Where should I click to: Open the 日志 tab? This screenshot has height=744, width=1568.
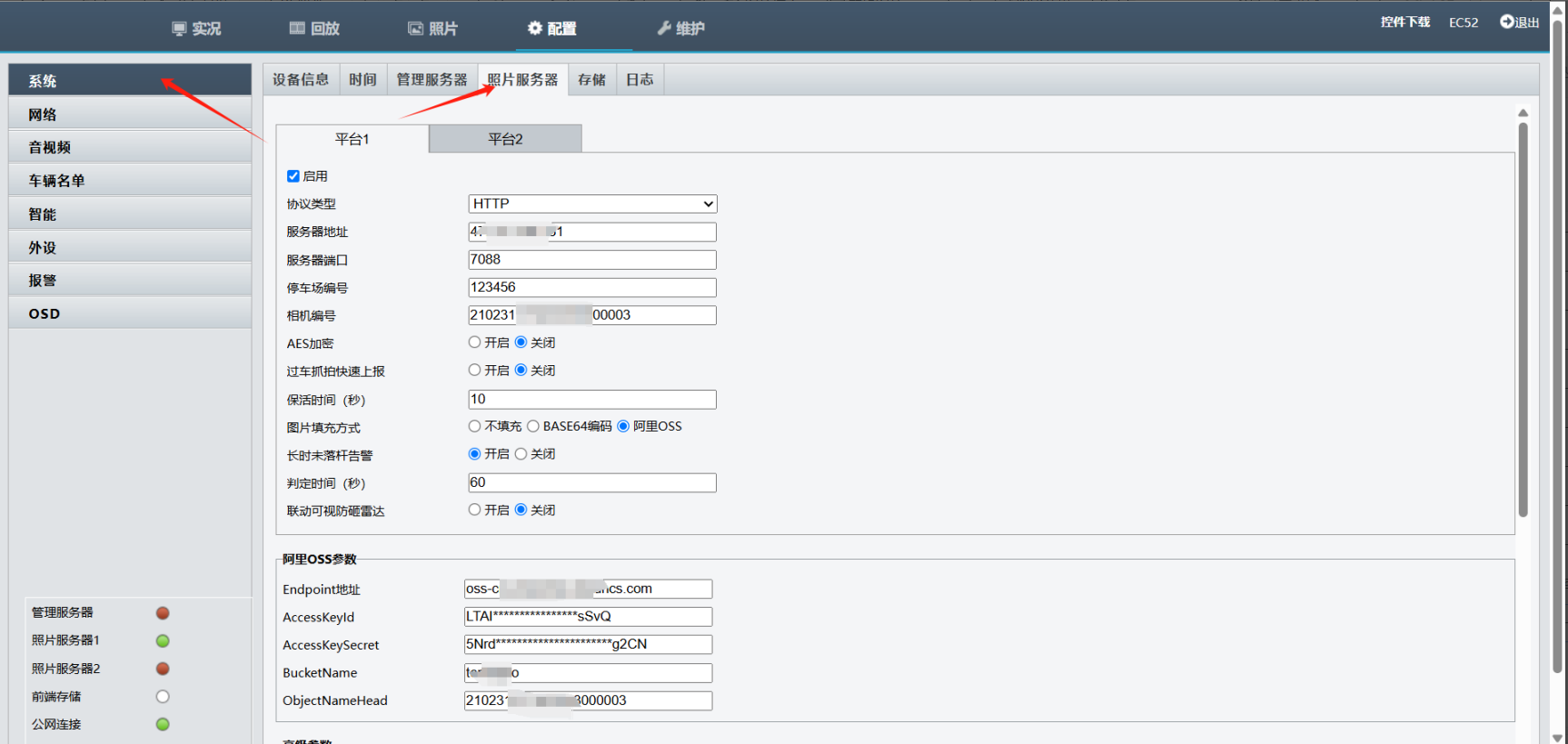point(640,80)
